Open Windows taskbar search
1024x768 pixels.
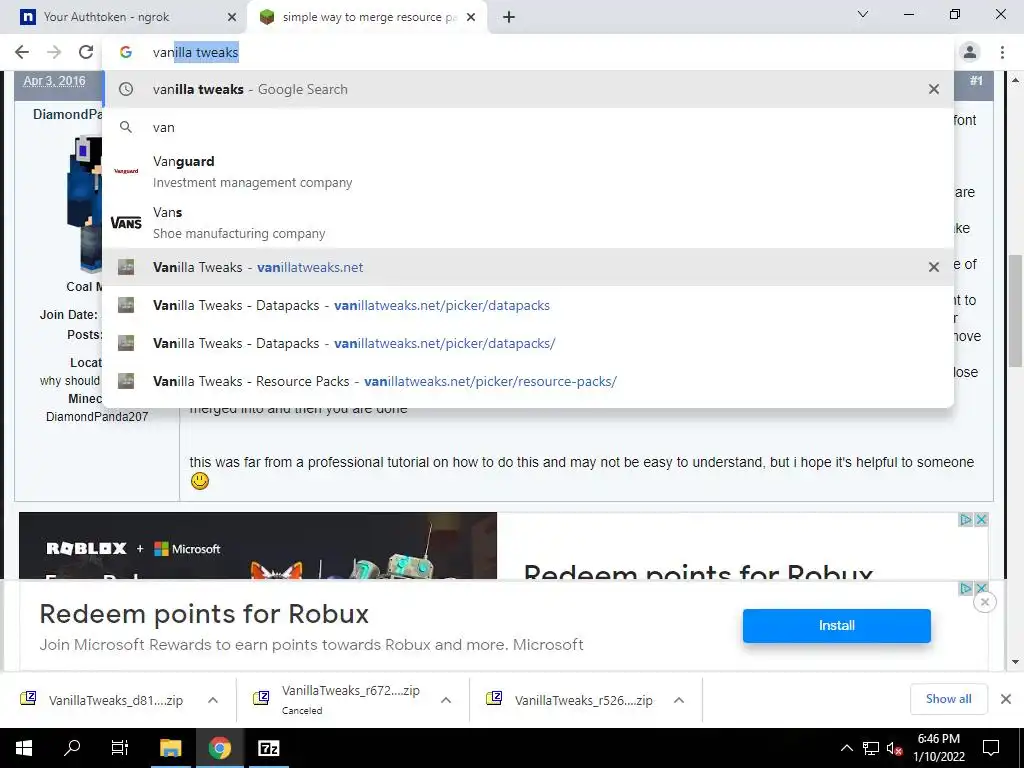(72, 748)
